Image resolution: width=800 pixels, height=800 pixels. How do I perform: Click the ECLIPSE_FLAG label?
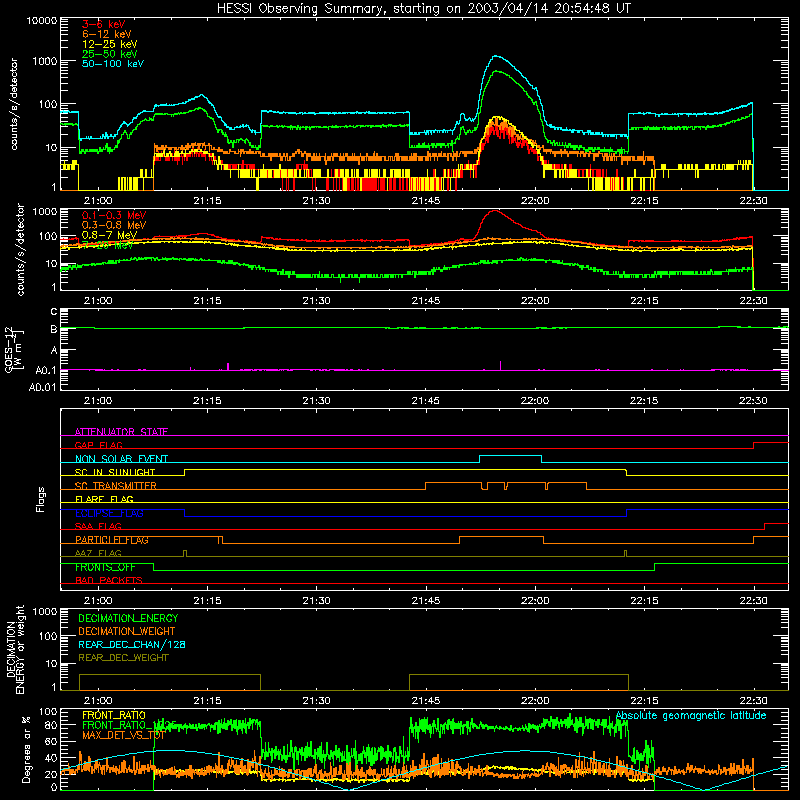(109, 513)
